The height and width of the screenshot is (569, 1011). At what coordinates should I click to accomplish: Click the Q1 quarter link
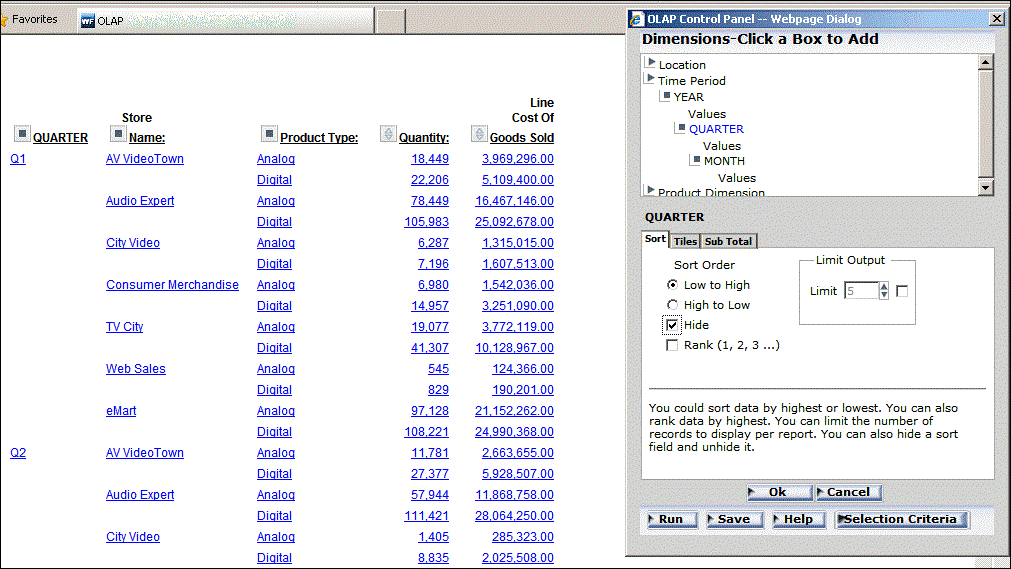pos(18,159)
